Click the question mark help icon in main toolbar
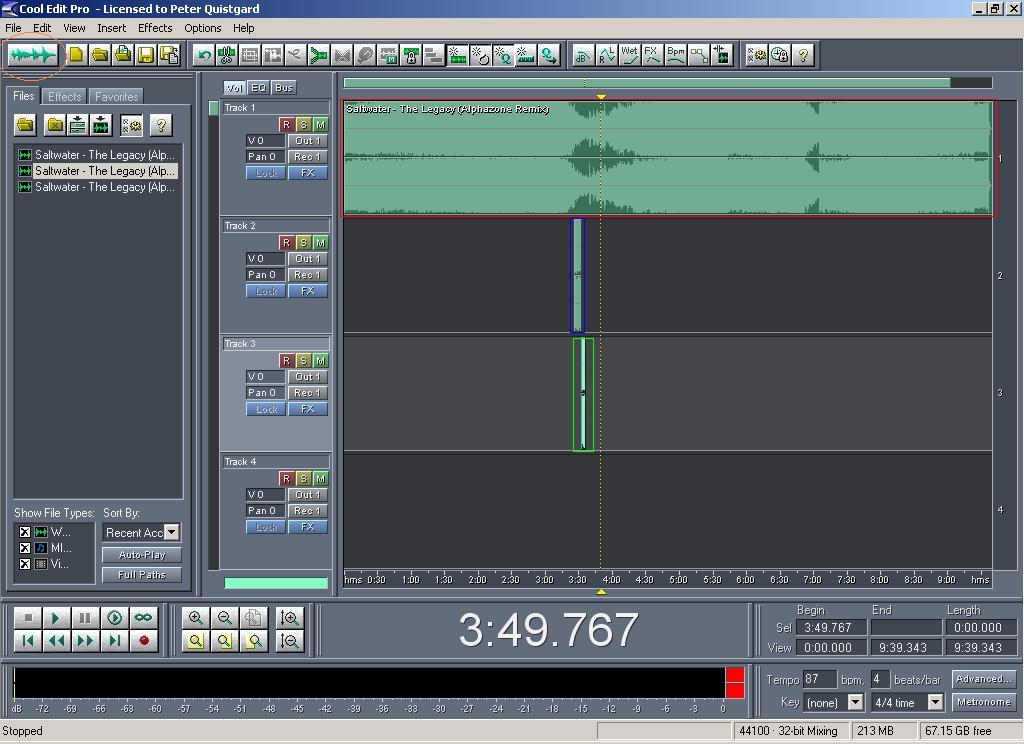 click(x=803, y=56)
